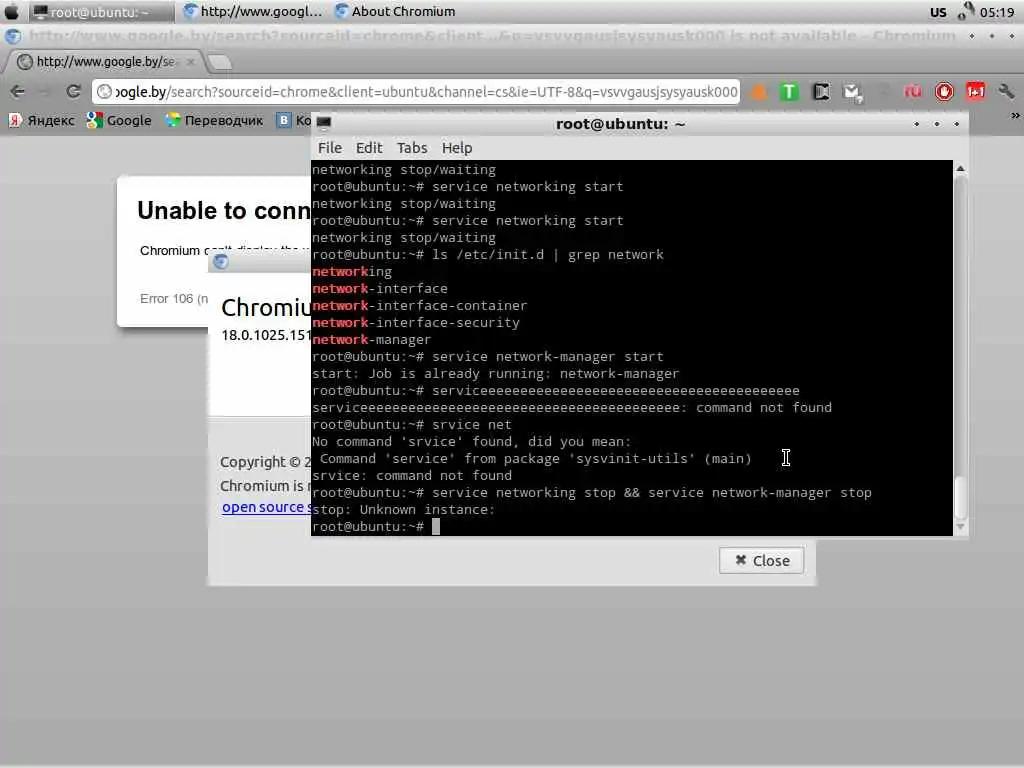Image resolution: width=1024 pixels, height=768 pixels.
Task: Click 'ls /etc/init.d | grep network' command
Action: click(x=547, y=255)
